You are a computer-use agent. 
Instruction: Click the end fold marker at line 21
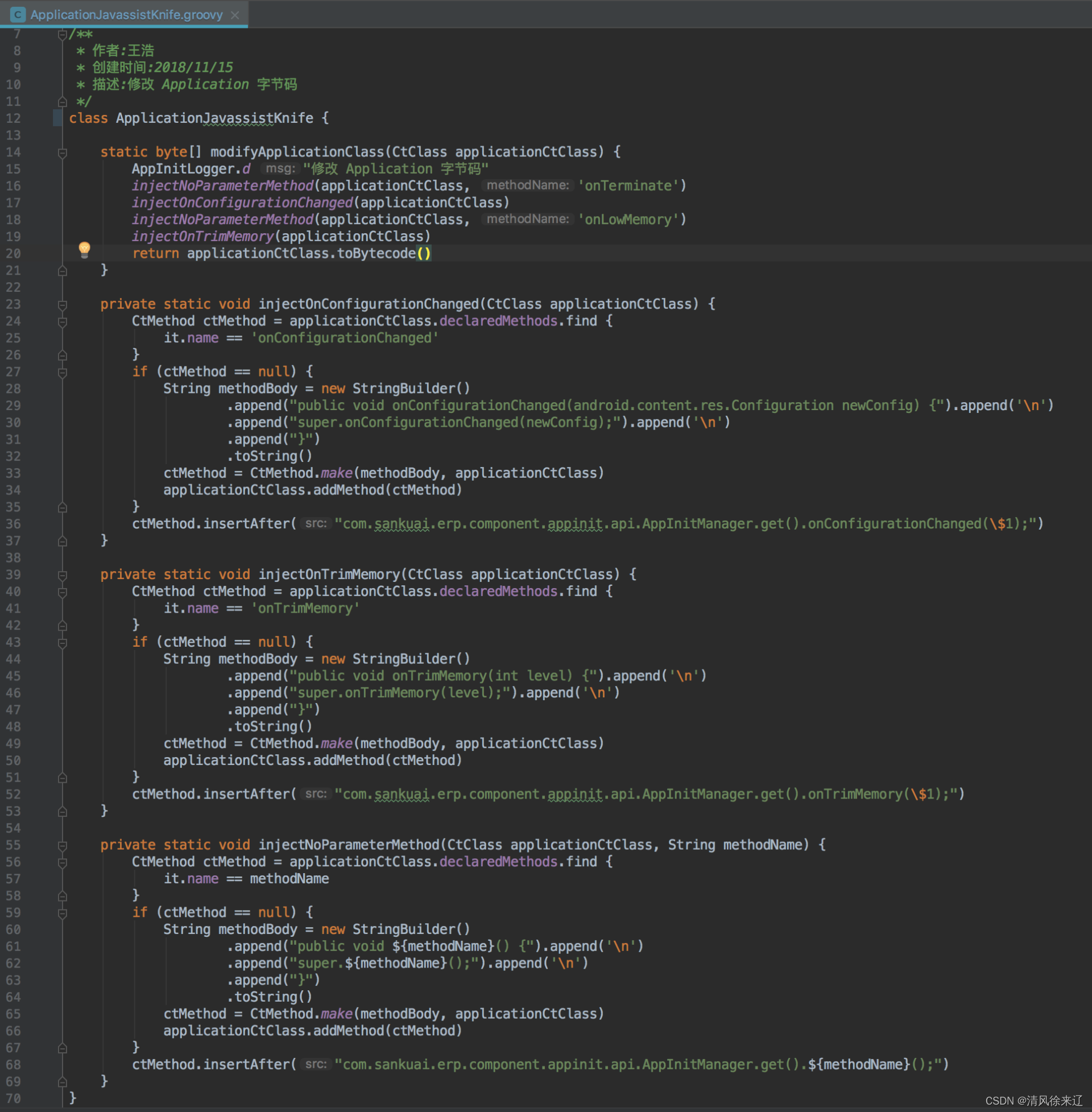coord(63,271)
